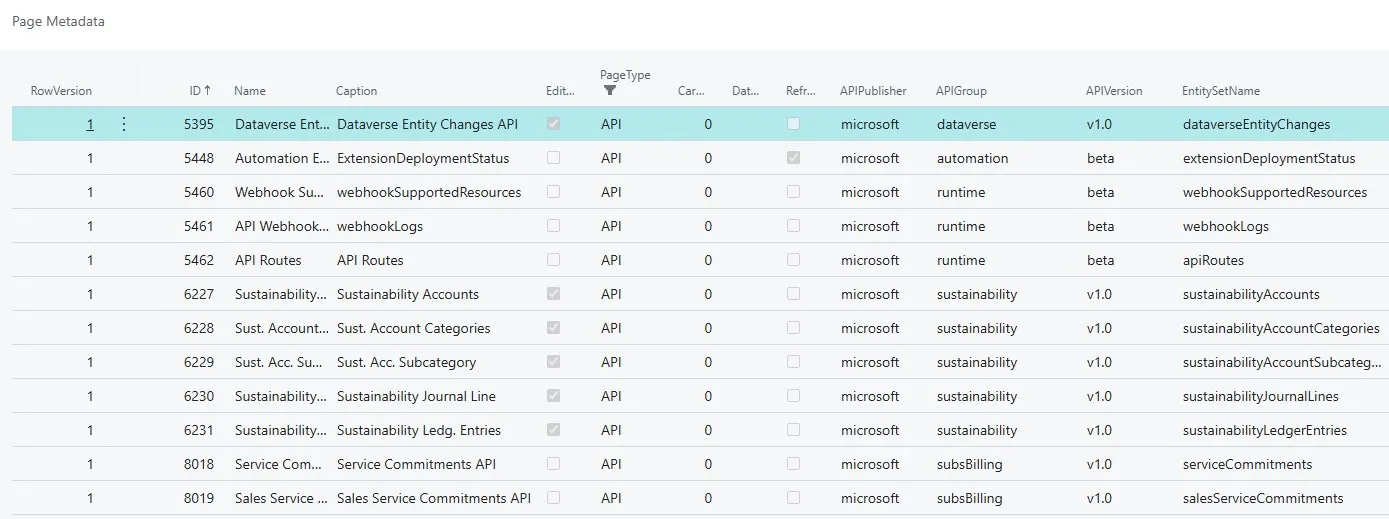Image resolution: width=1389 pixels, height=519 pixels.
Task: Toggle Editable checkbox in Sustainability Accounts row
Action: pyautogui.click(x=553, y=294)
